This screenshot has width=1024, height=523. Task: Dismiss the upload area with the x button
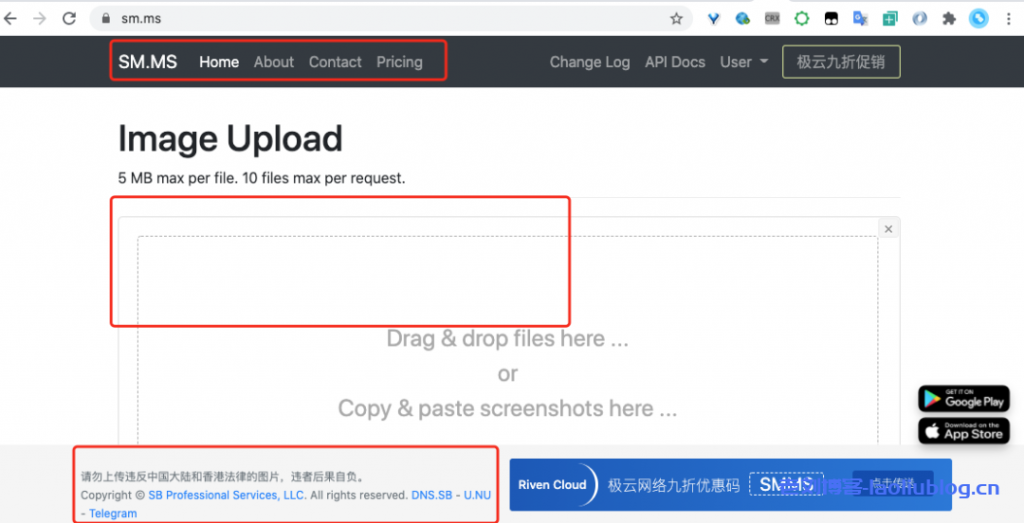[x=888, y=229]
